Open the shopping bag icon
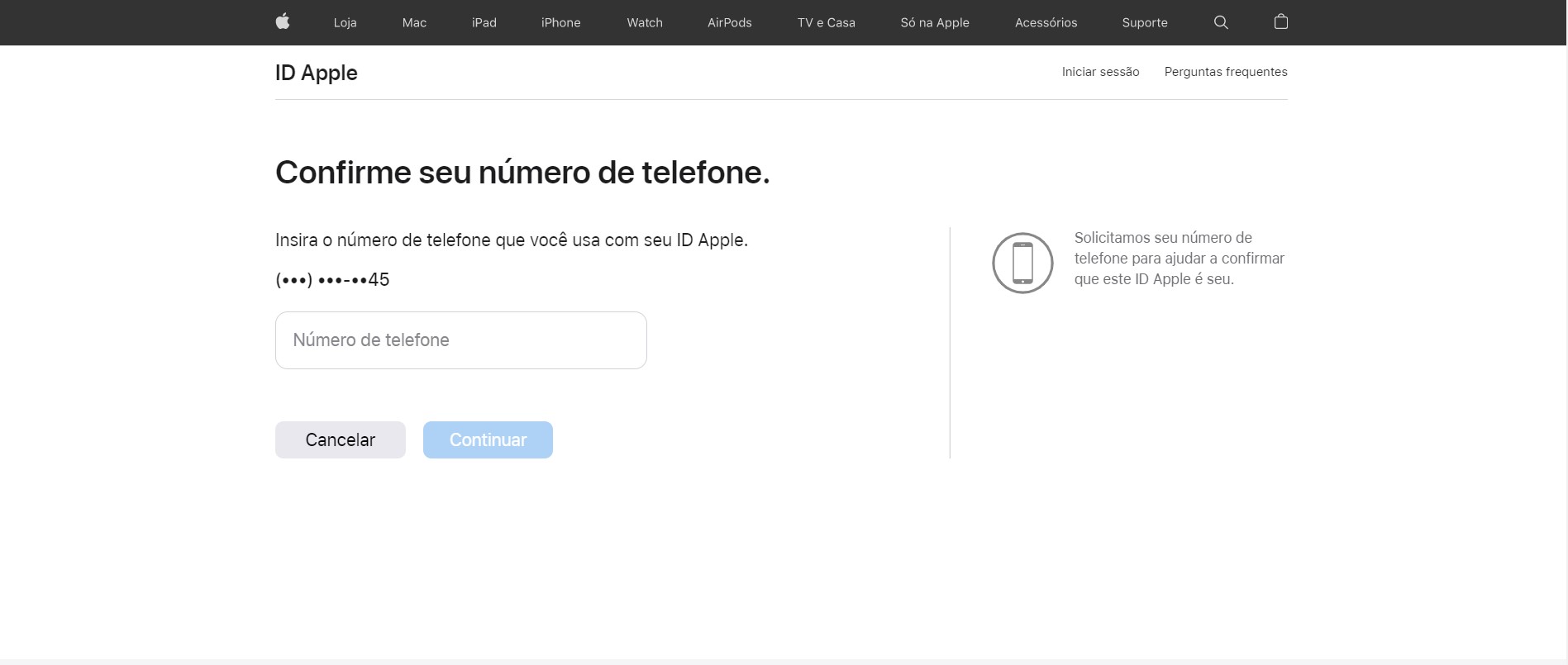The width and height of the screenshot is (1568, 665). pos(1281,21)
